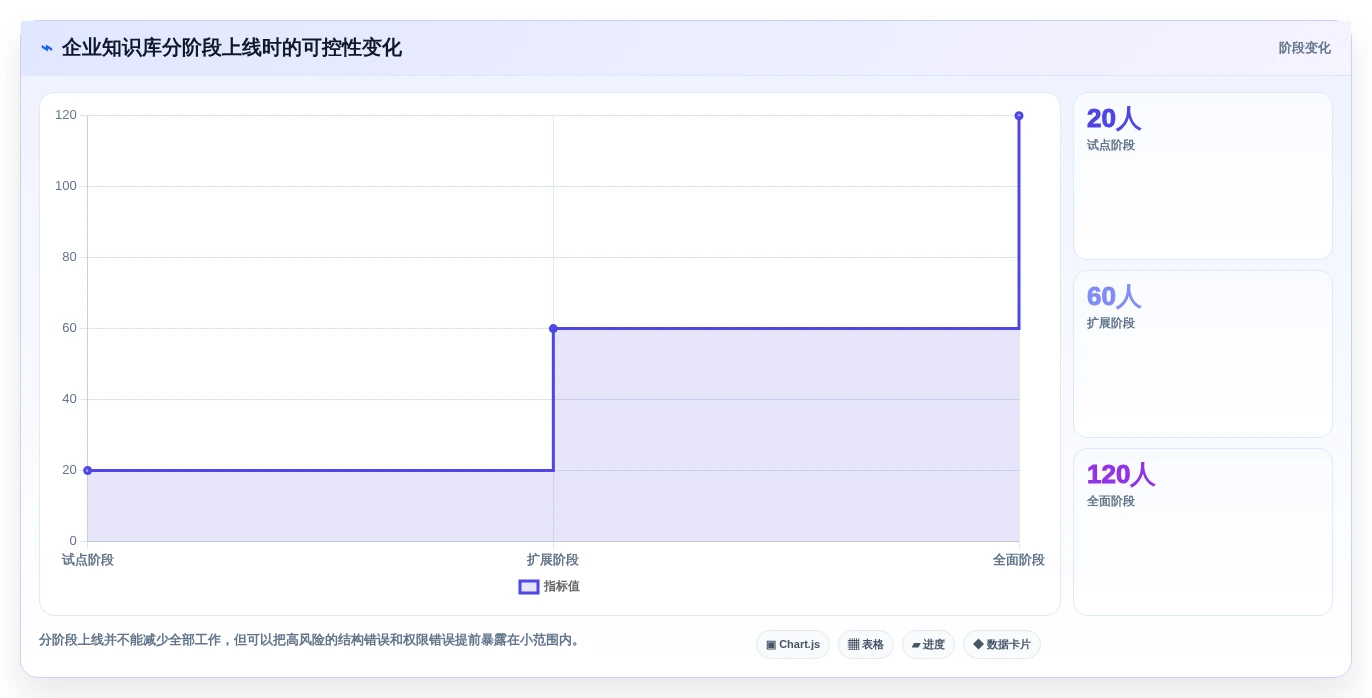Click the 扩展阶段 data point at 60
The width and height of the screenshot is (1372, 698).
coord(553,328)
